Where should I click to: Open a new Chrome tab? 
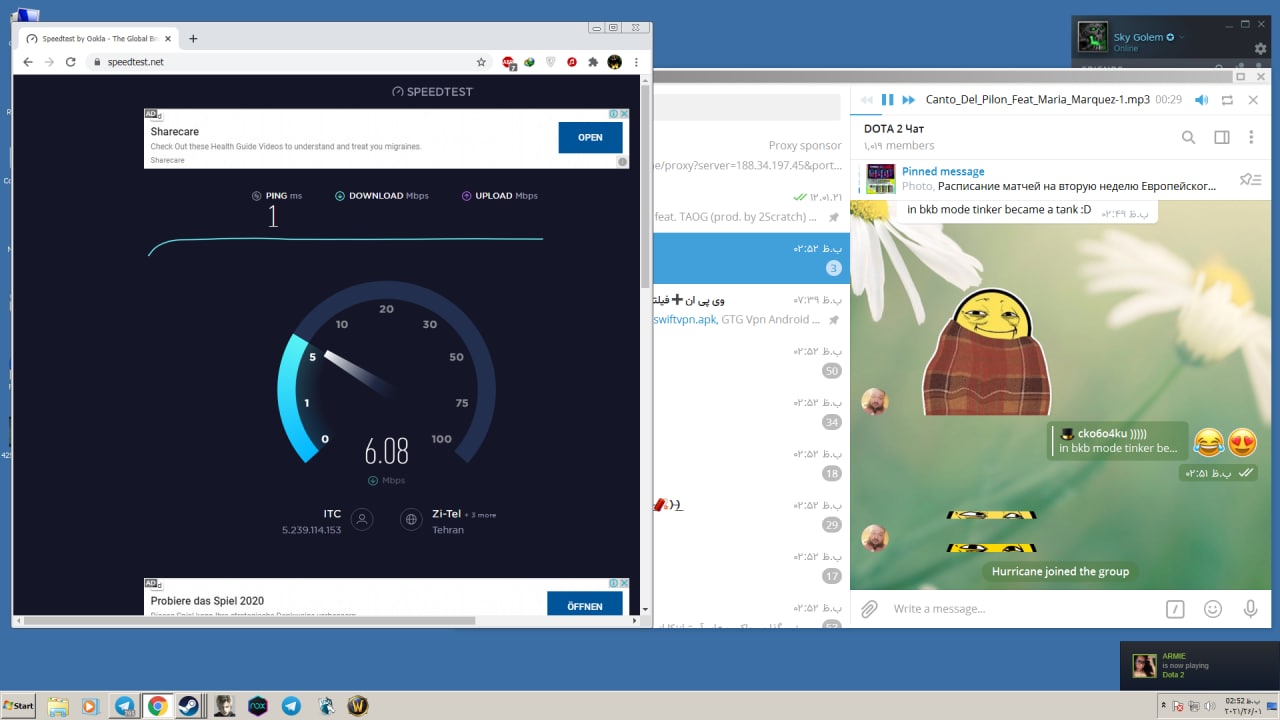[193, 39]
